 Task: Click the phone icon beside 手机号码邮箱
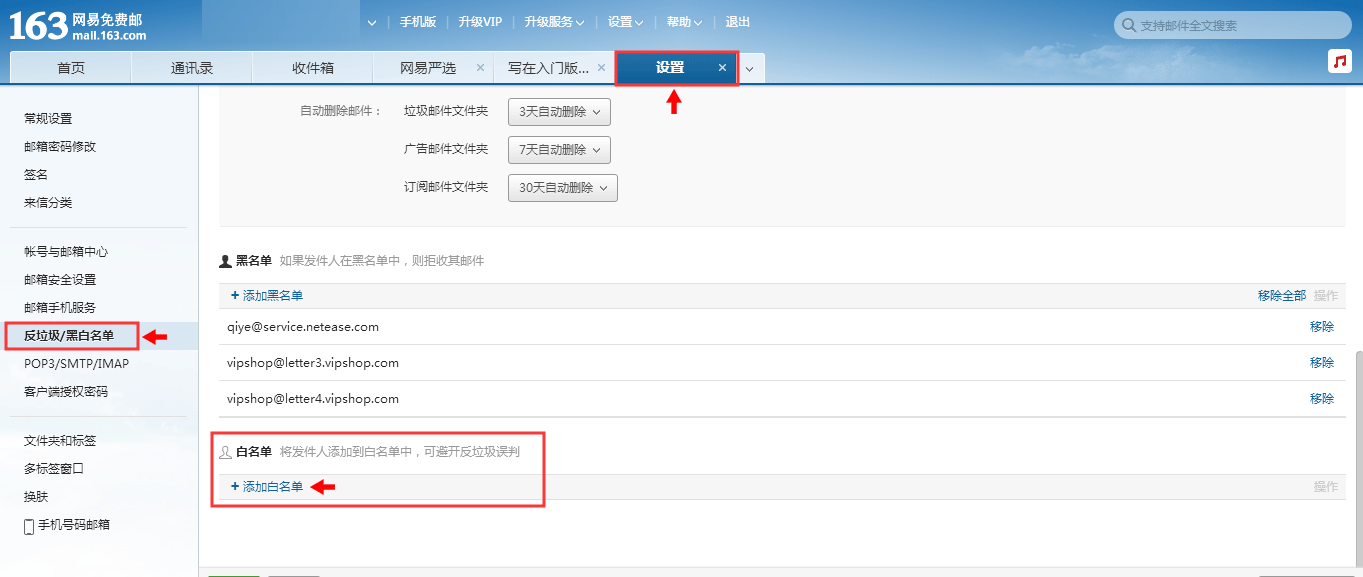[x=29, y=525]
